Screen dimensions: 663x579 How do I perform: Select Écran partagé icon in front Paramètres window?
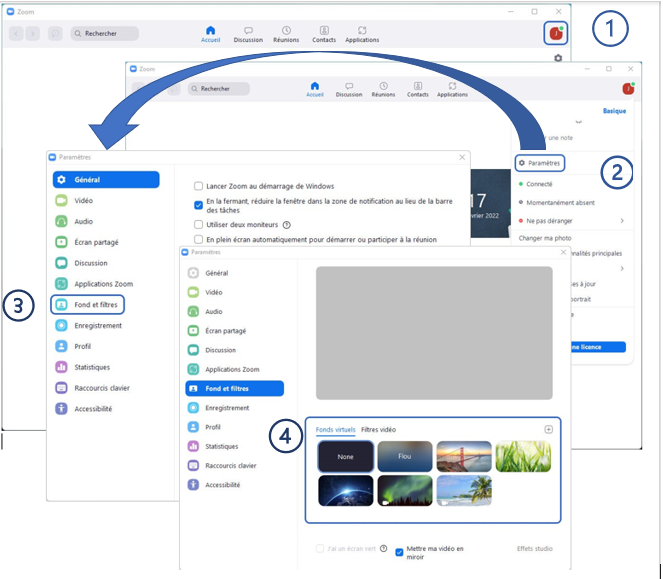click(x=193, y=331)
